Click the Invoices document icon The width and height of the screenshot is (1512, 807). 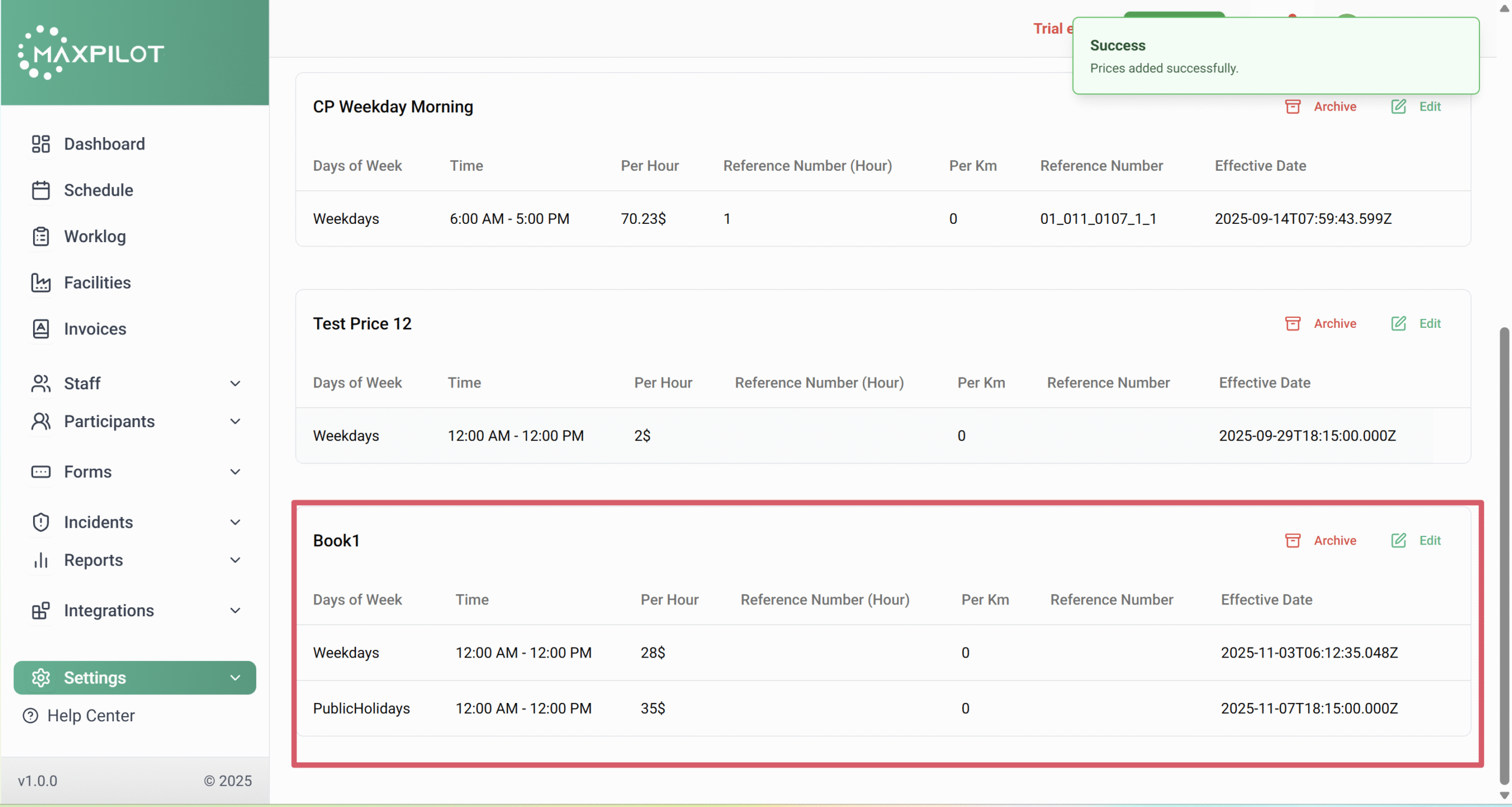point(41,328)
